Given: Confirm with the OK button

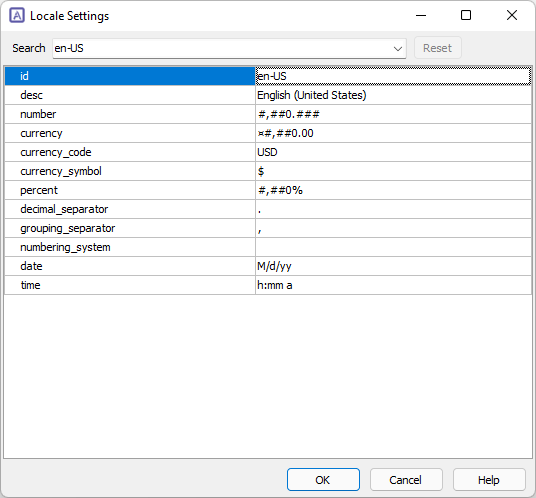Looking at the screenshot, I should 323,480.
